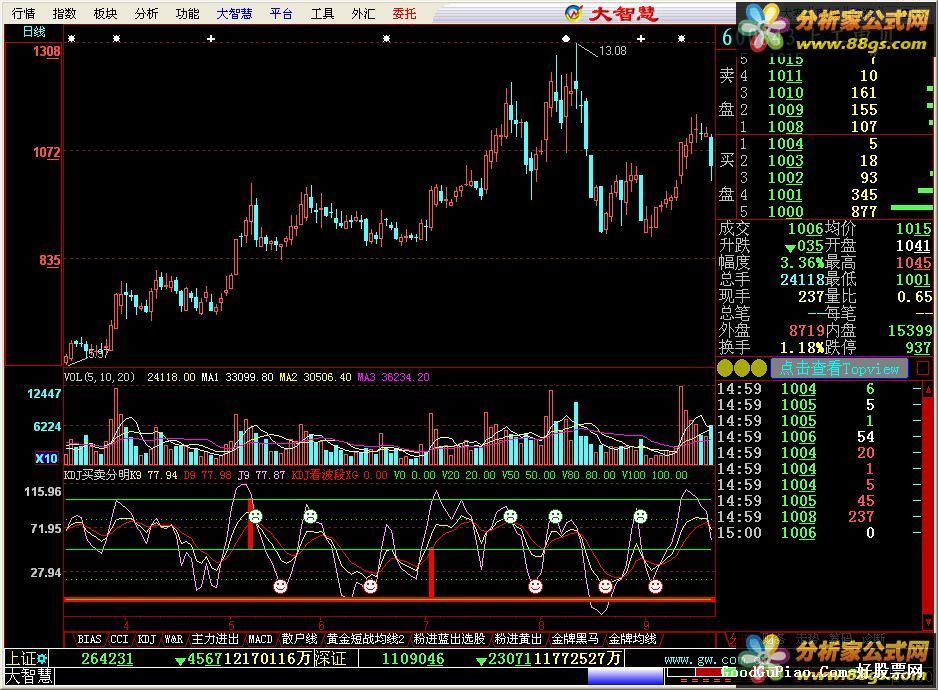Click the blue progress block in bottom bar

click(625, 676)
